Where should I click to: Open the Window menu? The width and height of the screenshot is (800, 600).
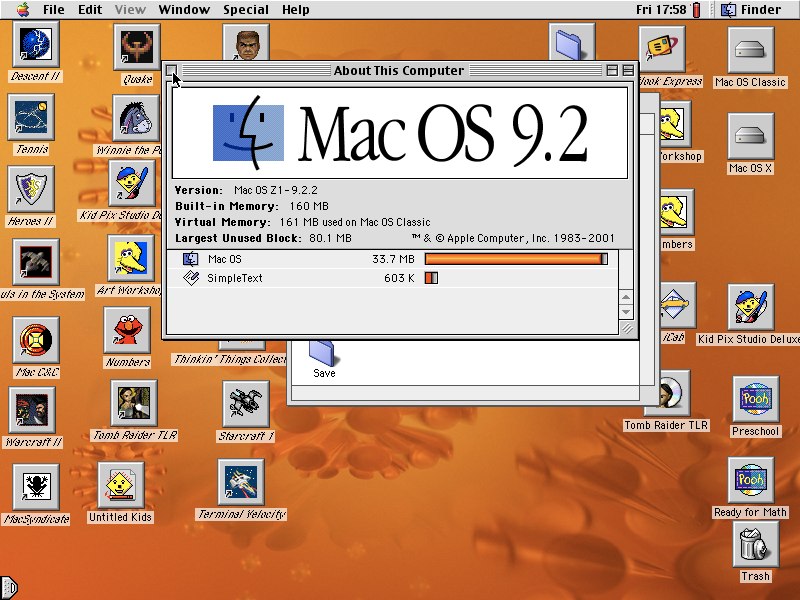point(184,10)
